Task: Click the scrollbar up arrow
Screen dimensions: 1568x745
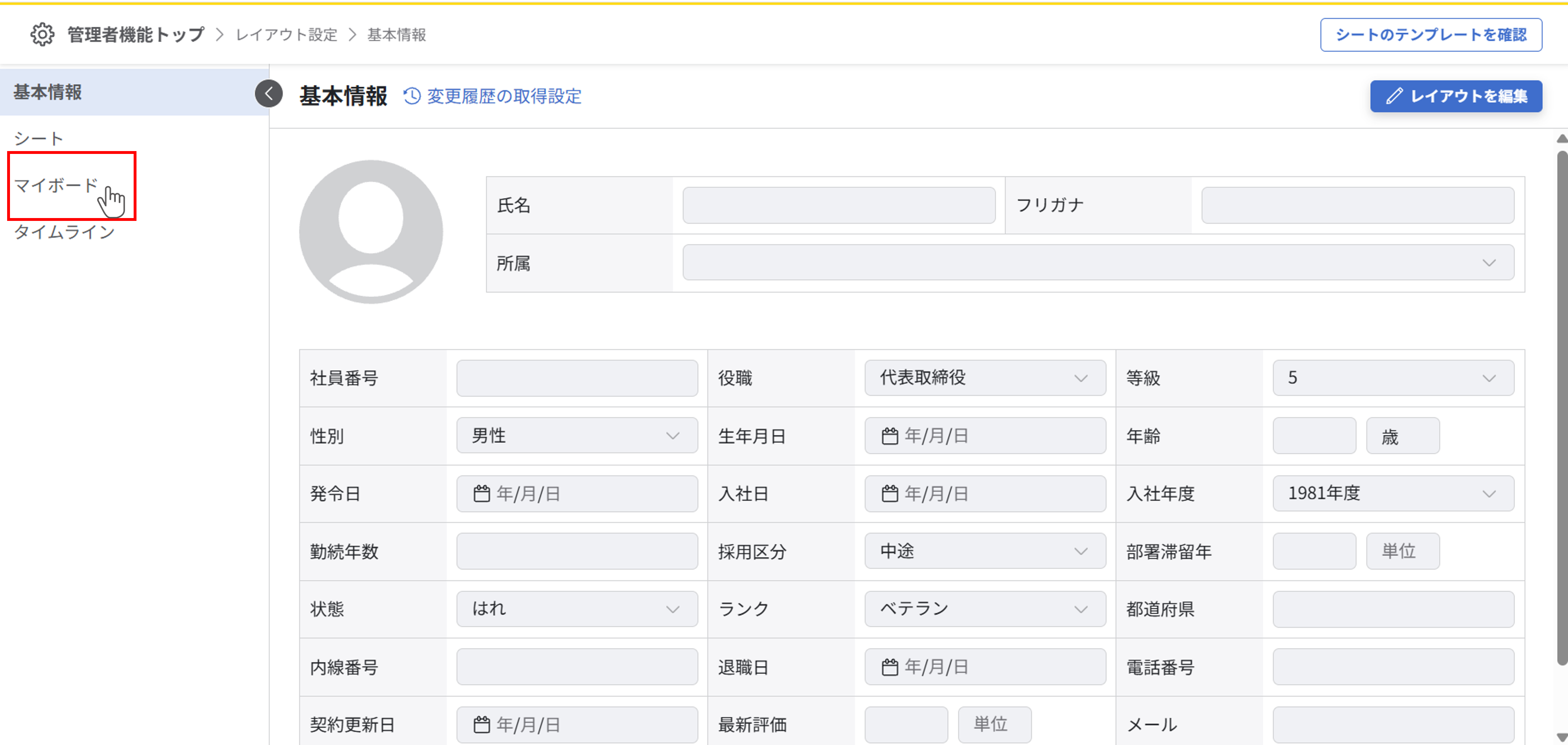Action: pyautogui.click(x=1561, y=139)
